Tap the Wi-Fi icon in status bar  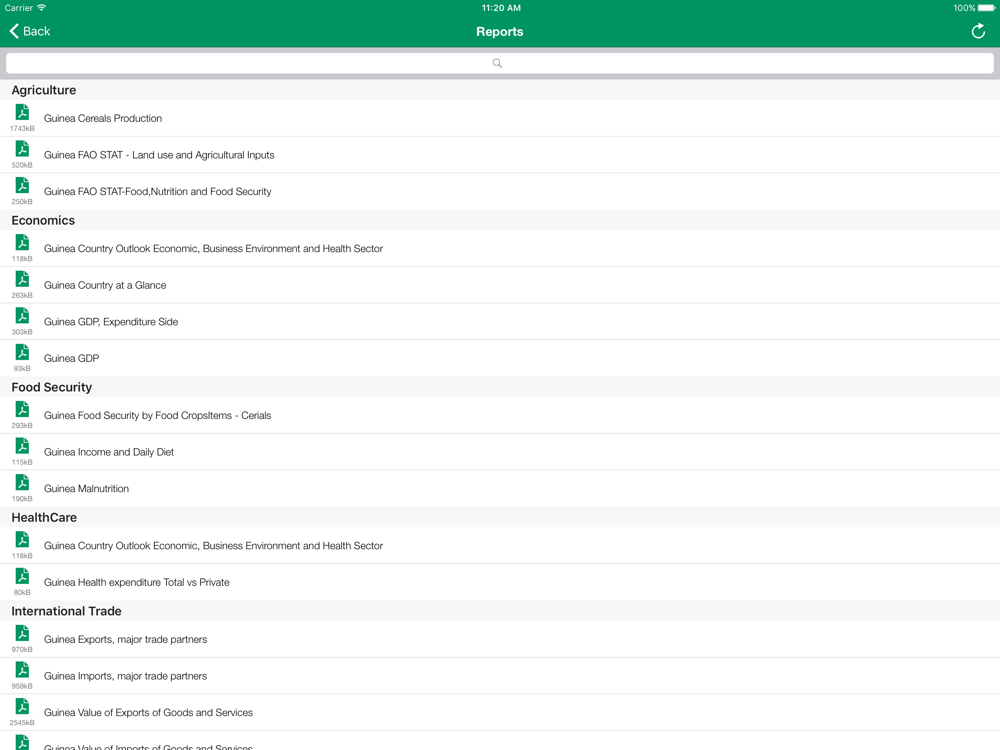41,8
